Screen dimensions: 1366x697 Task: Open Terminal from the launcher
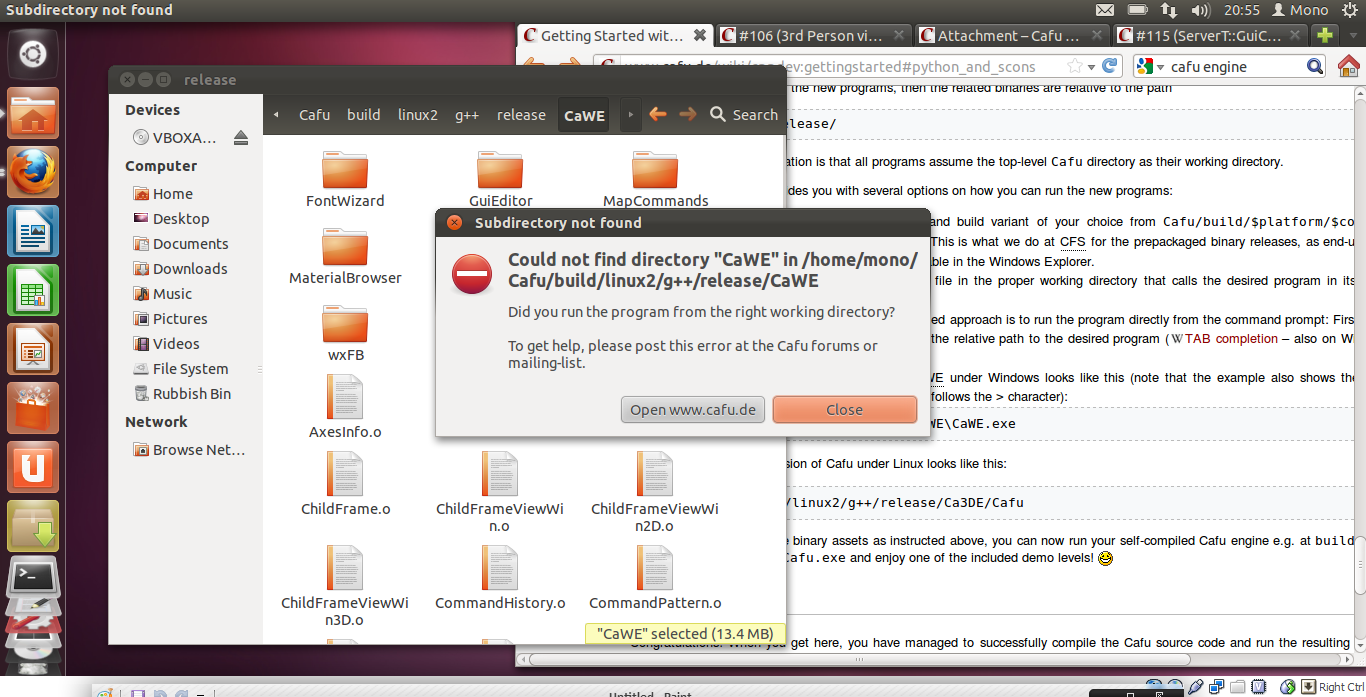point(33,578)
